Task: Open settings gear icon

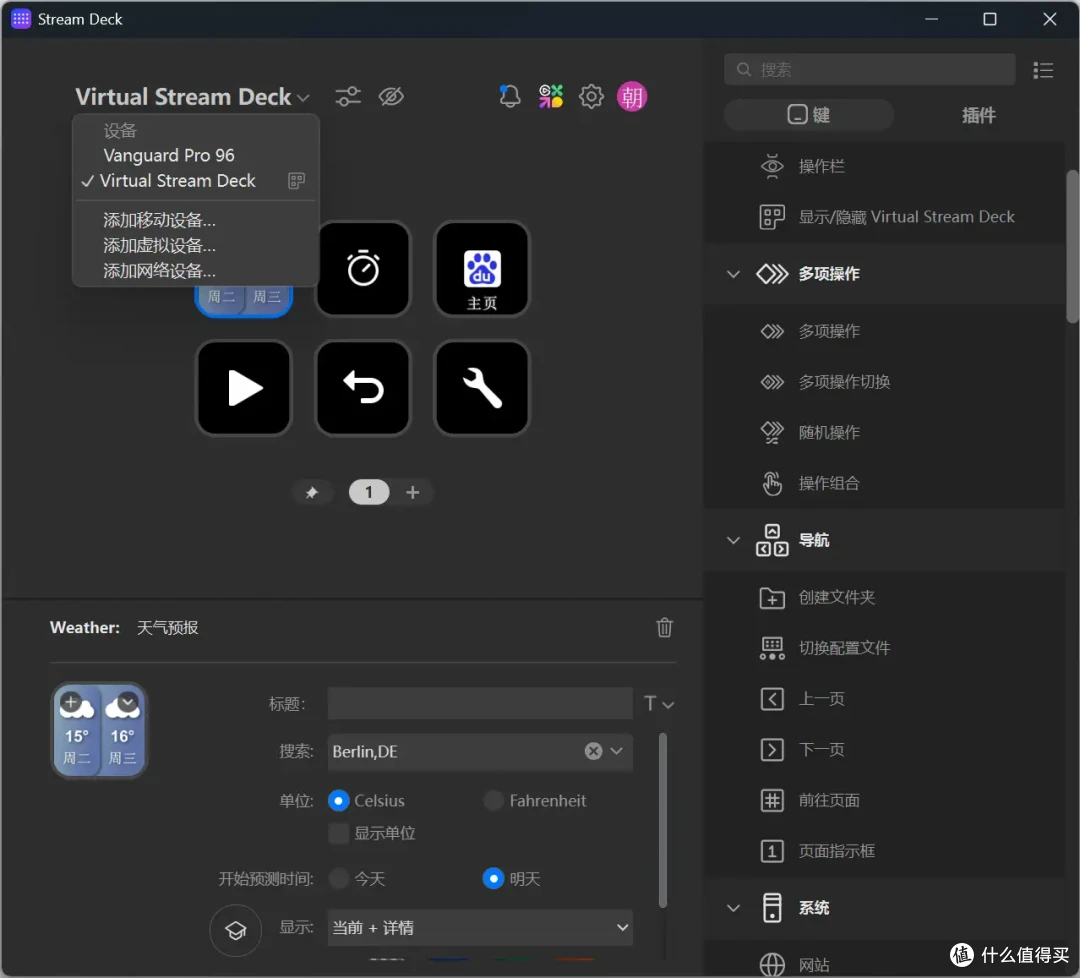Action: click(x=591, y=96)
